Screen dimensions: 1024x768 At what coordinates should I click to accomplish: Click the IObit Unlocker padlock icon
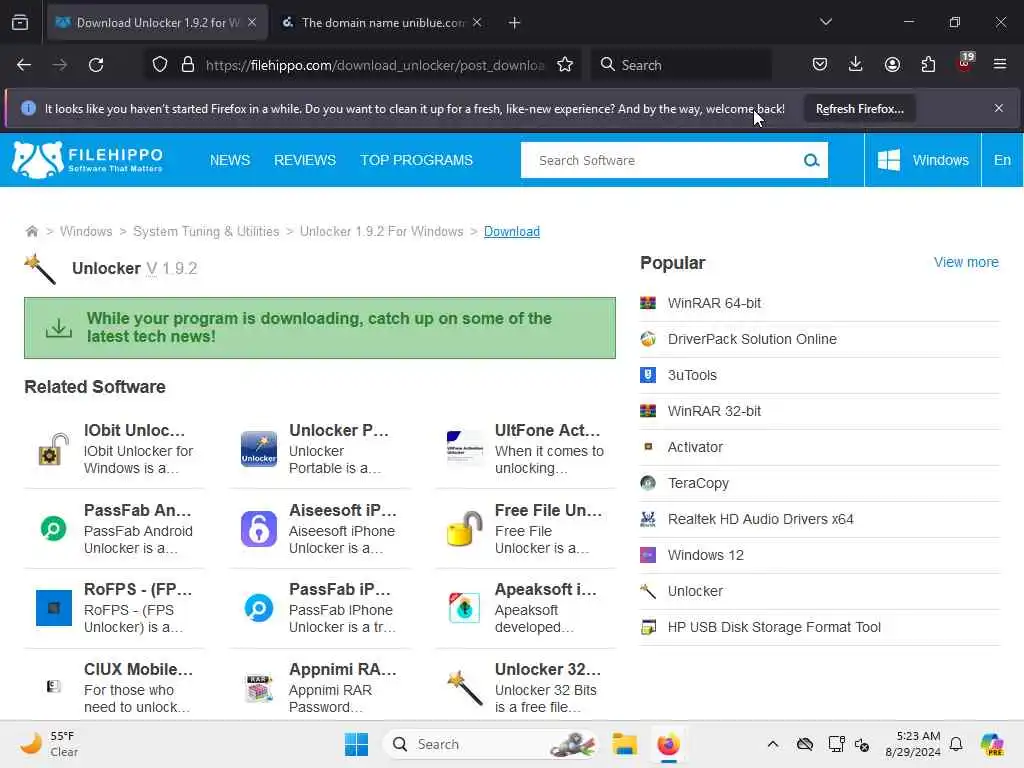[54, 449]
